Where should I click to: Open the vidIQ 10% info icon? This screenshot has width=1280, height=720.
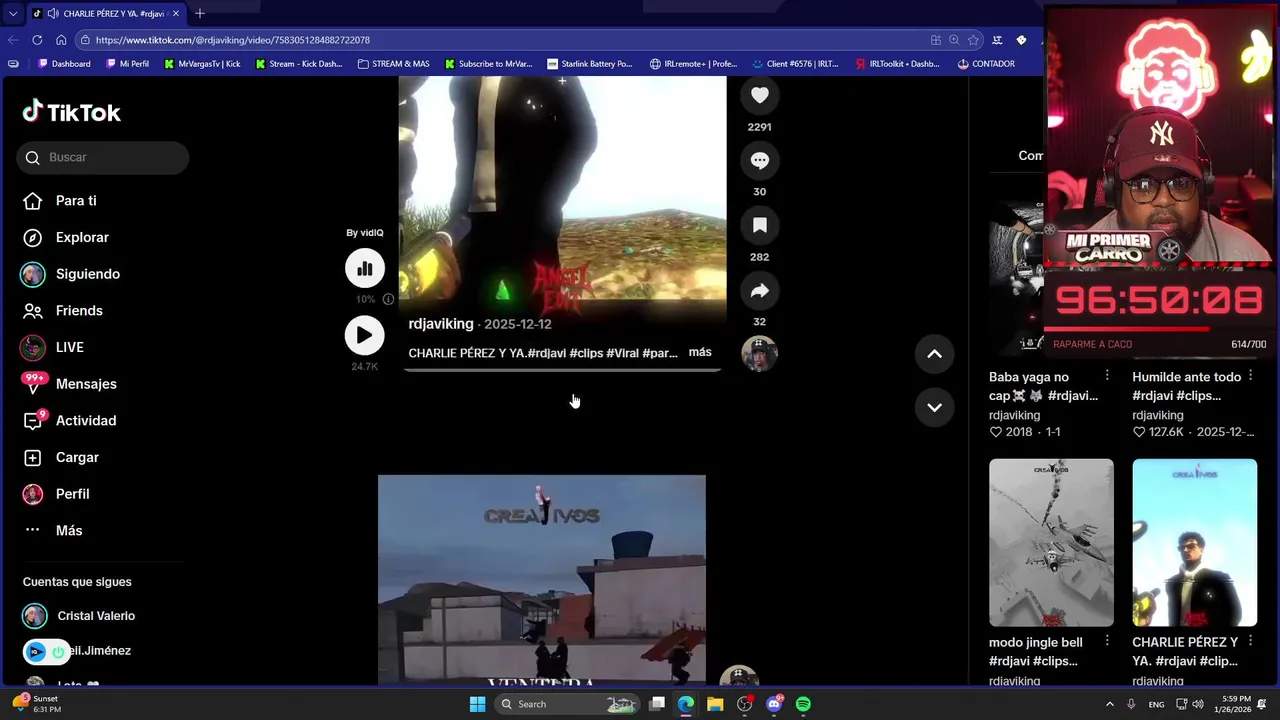388,299
